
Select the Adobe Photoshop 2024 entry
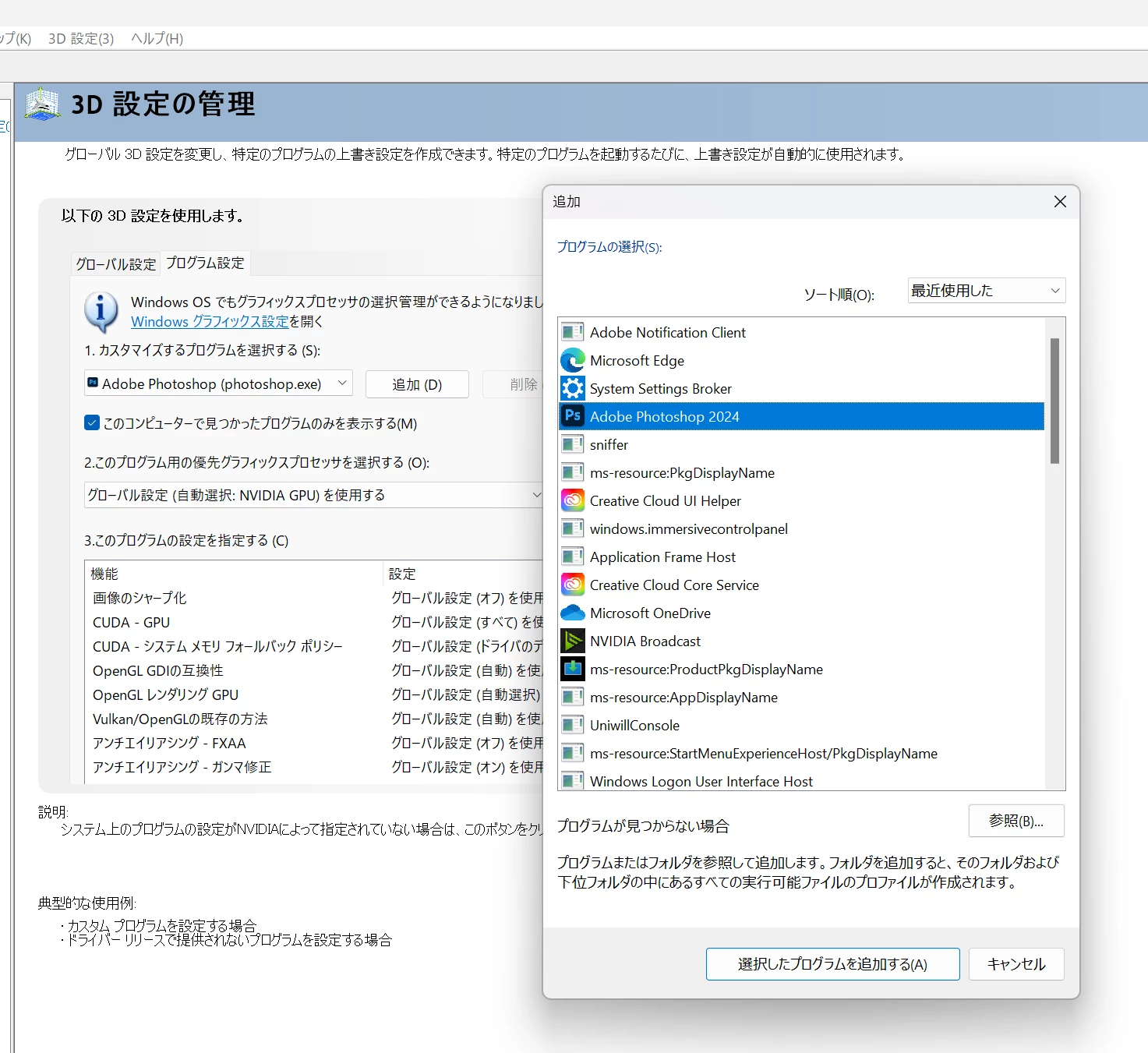pyautogui.click(x=801, y=416)
